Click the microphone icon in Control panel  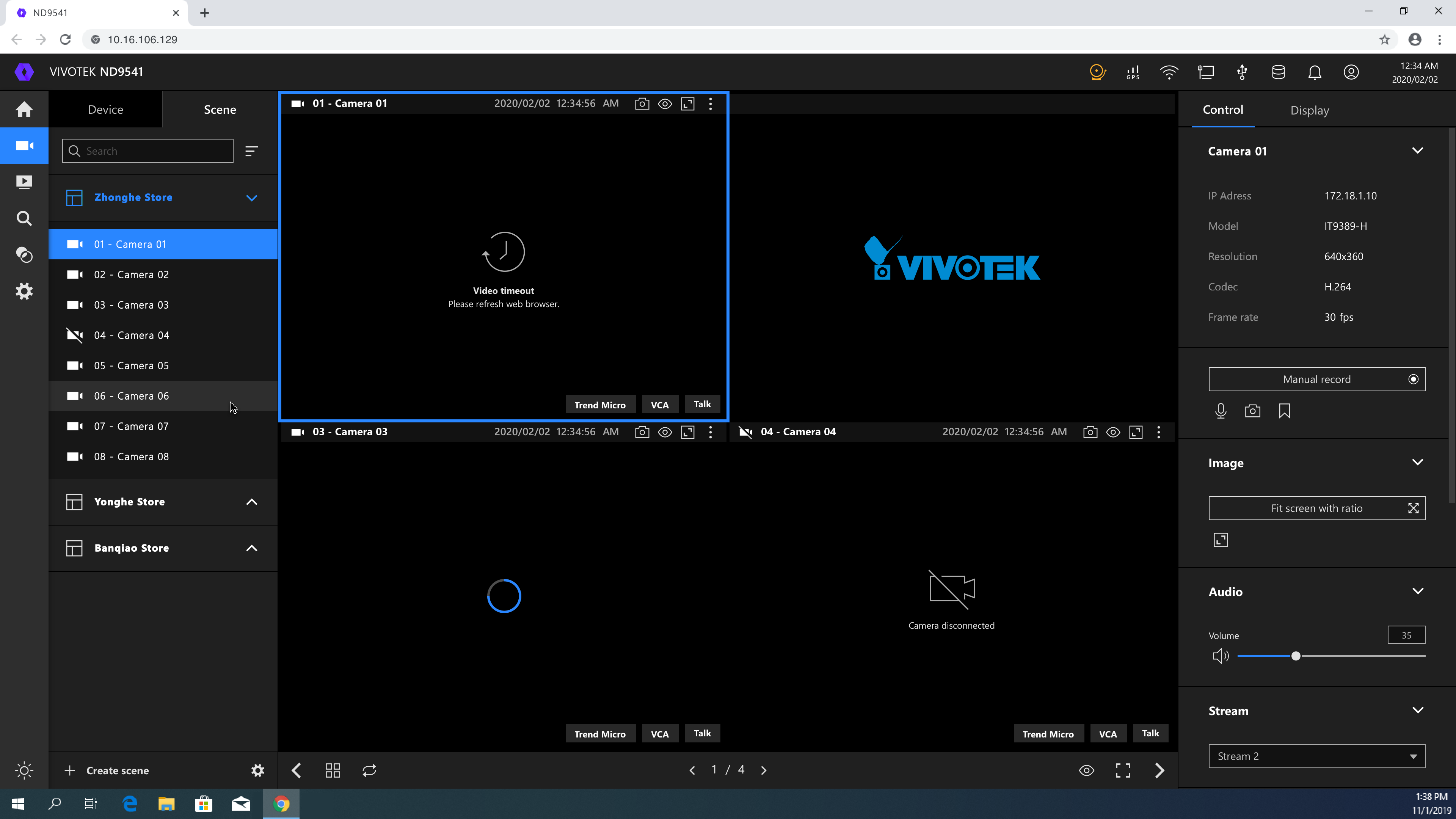pos(1220,411)
